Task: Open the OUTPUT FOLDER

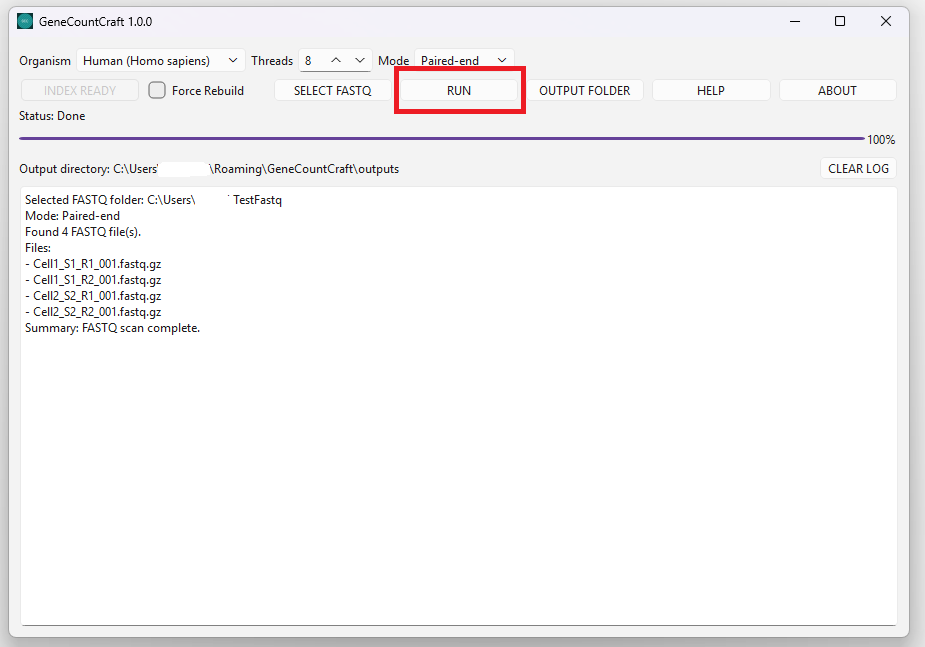Action: point(585,90)
